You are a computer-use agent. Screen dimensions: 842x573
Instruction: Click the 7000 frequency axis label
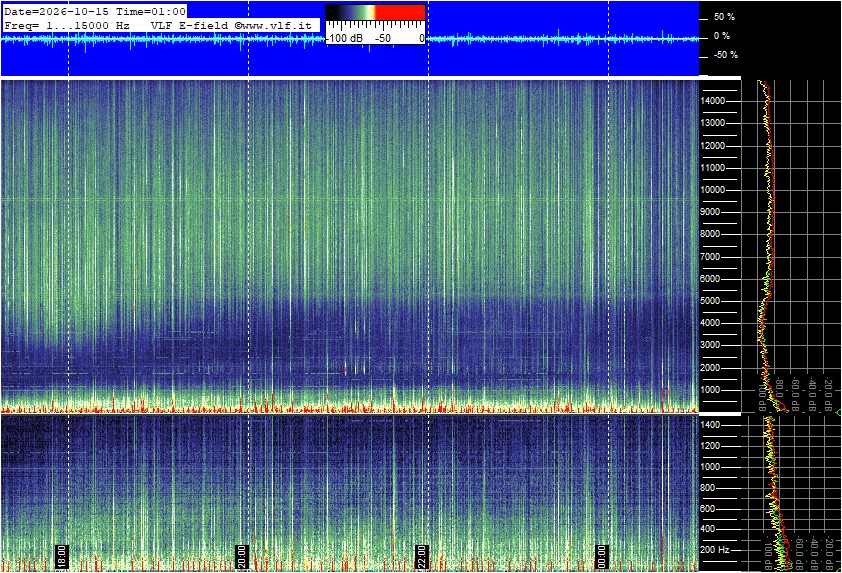pos(710,257)
